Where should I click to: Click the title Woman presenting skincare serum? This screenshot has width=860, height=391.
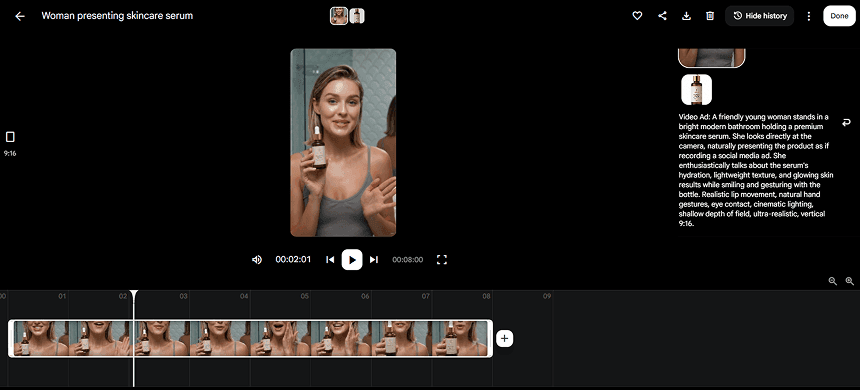[x=117, y=16]
